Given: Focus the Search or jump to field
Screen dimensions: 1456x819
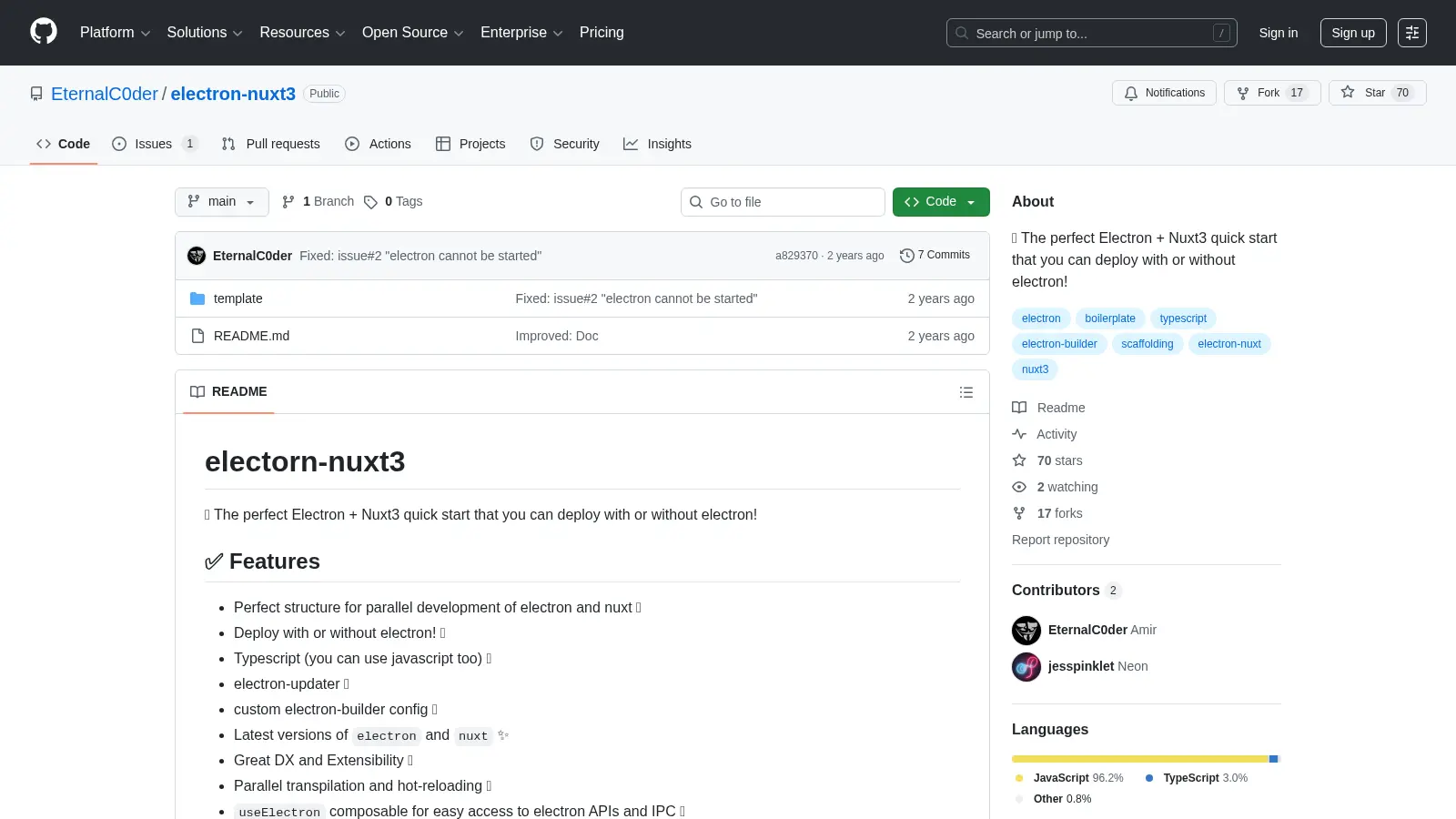Looking at the screenshot, I should pos(1092,33).
